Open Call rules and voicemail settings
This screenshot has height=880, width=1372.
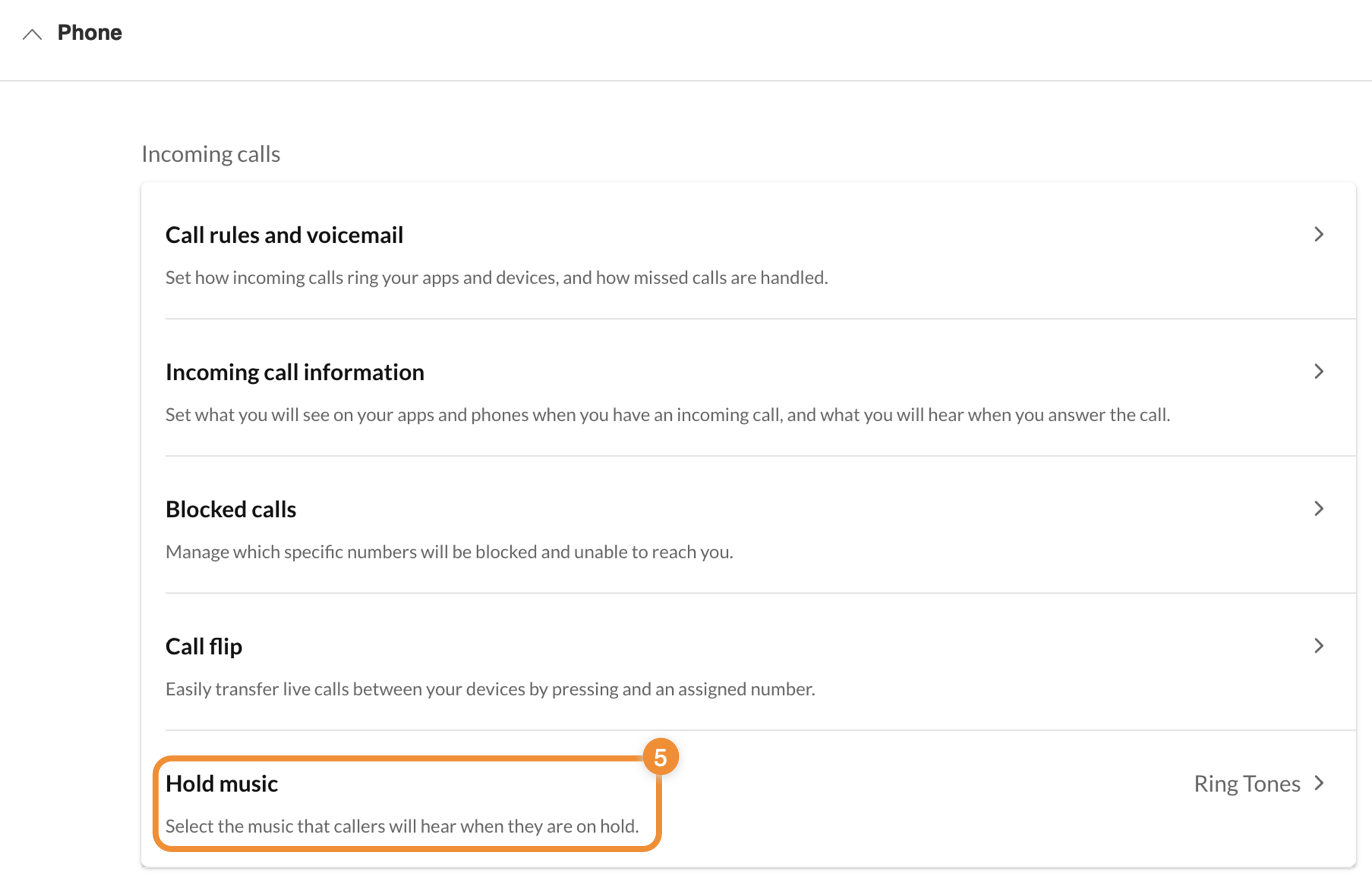284,236
